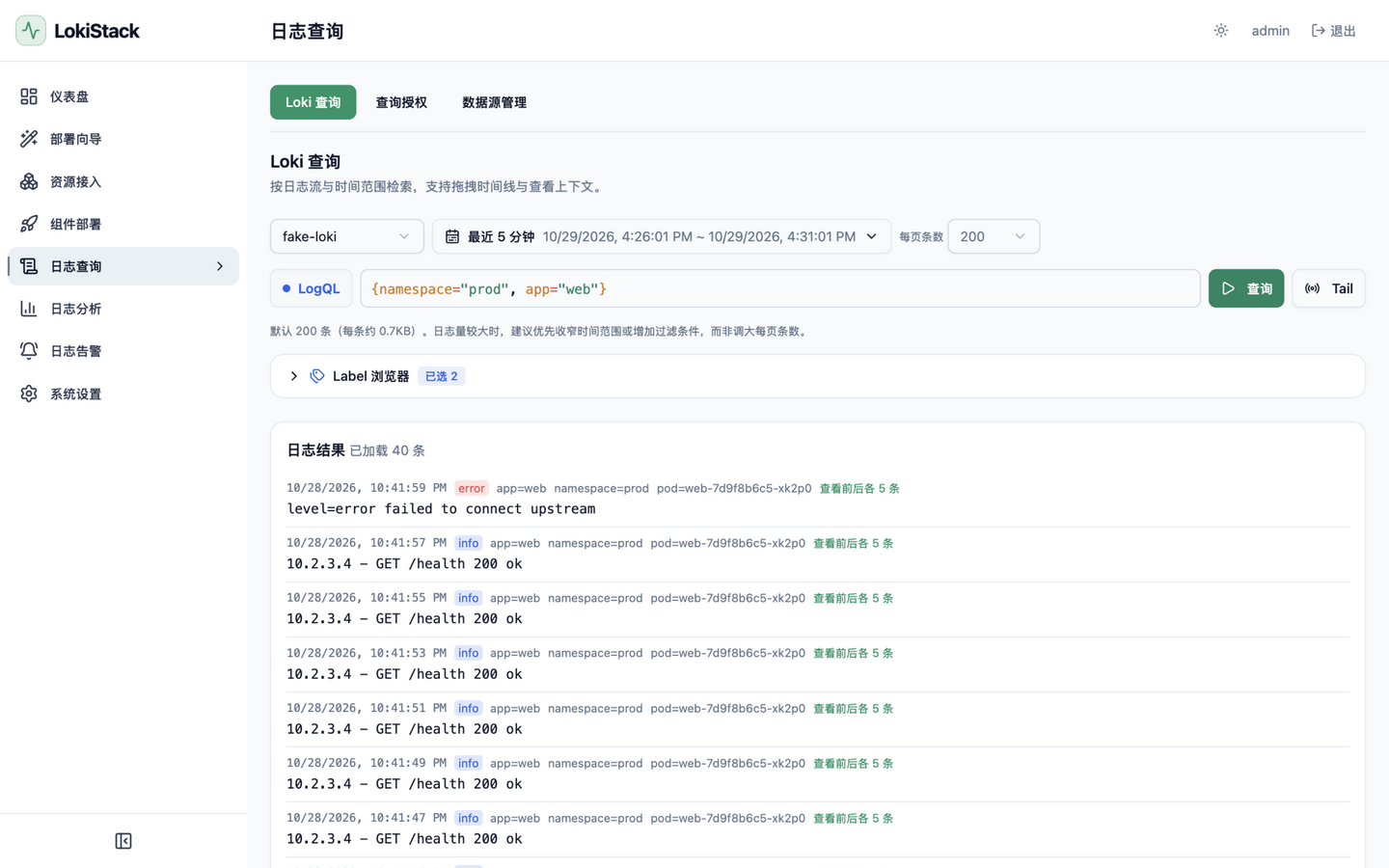View context for the 10:41:51 PM log
The width and height of the screenshot is (1389, 868).
(854, 708)
